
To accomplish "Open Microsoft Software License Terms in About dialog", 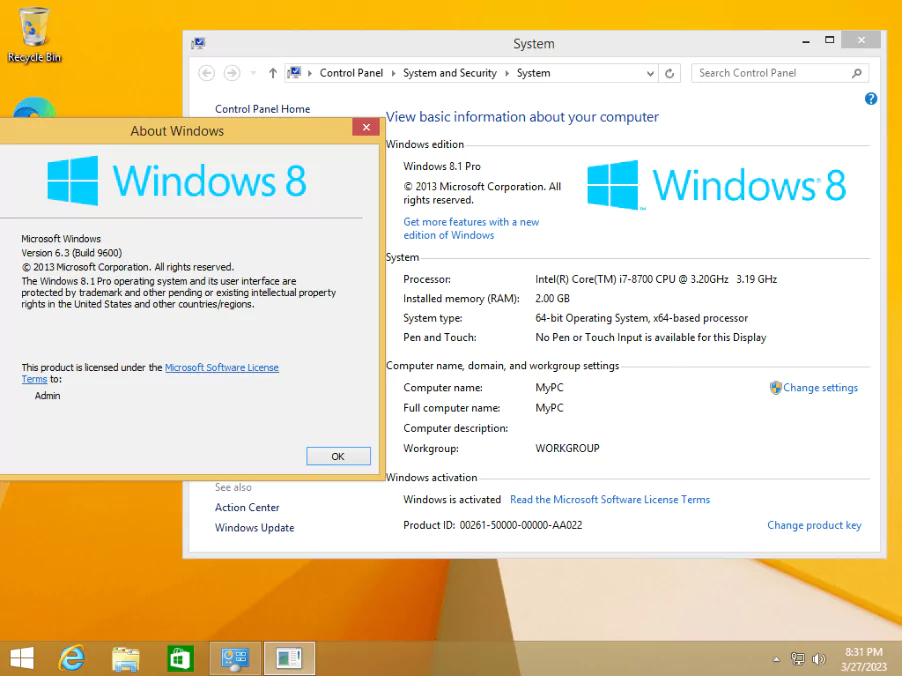I will pos(221,367).
